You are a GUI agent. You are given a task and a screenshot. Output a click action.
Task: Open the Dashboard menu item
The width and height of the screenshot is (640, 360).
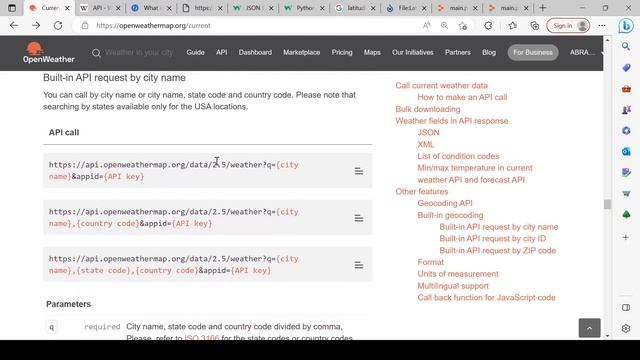pyautogui.click(x=255, y=52)
